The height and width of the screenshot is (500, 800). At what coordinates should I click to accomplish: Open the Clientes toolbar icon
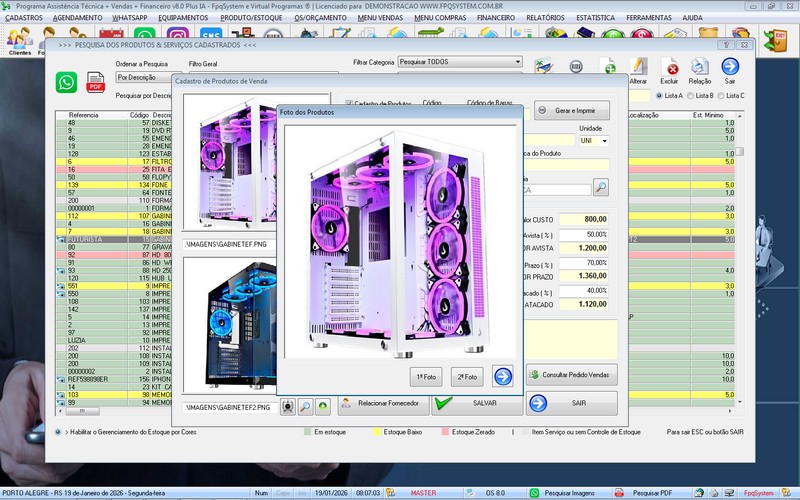coord(19,40)
